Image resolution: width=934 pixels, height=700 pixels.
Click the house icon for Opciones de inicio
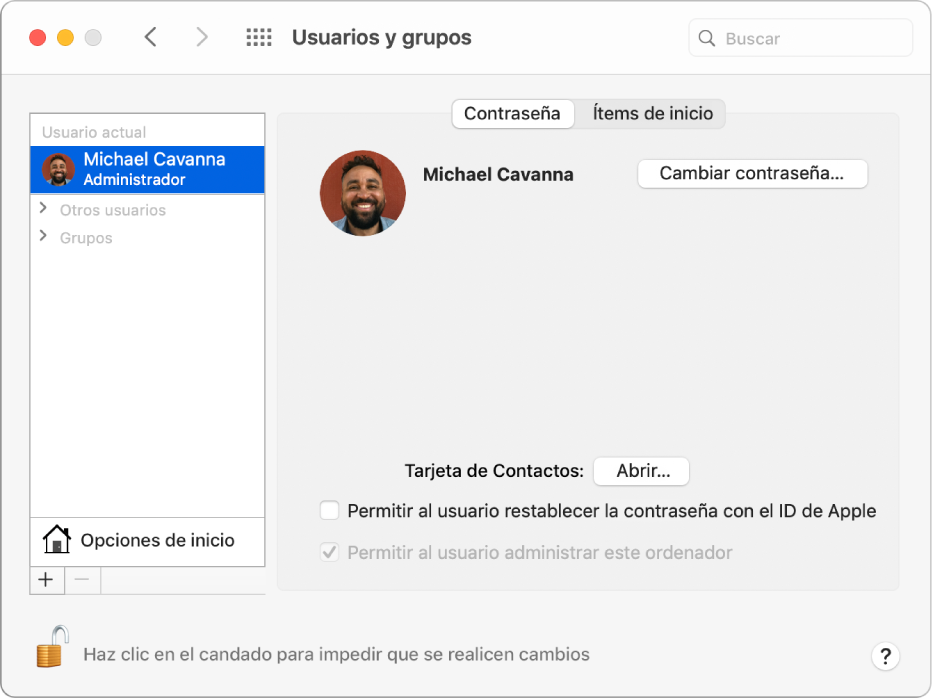57,539
